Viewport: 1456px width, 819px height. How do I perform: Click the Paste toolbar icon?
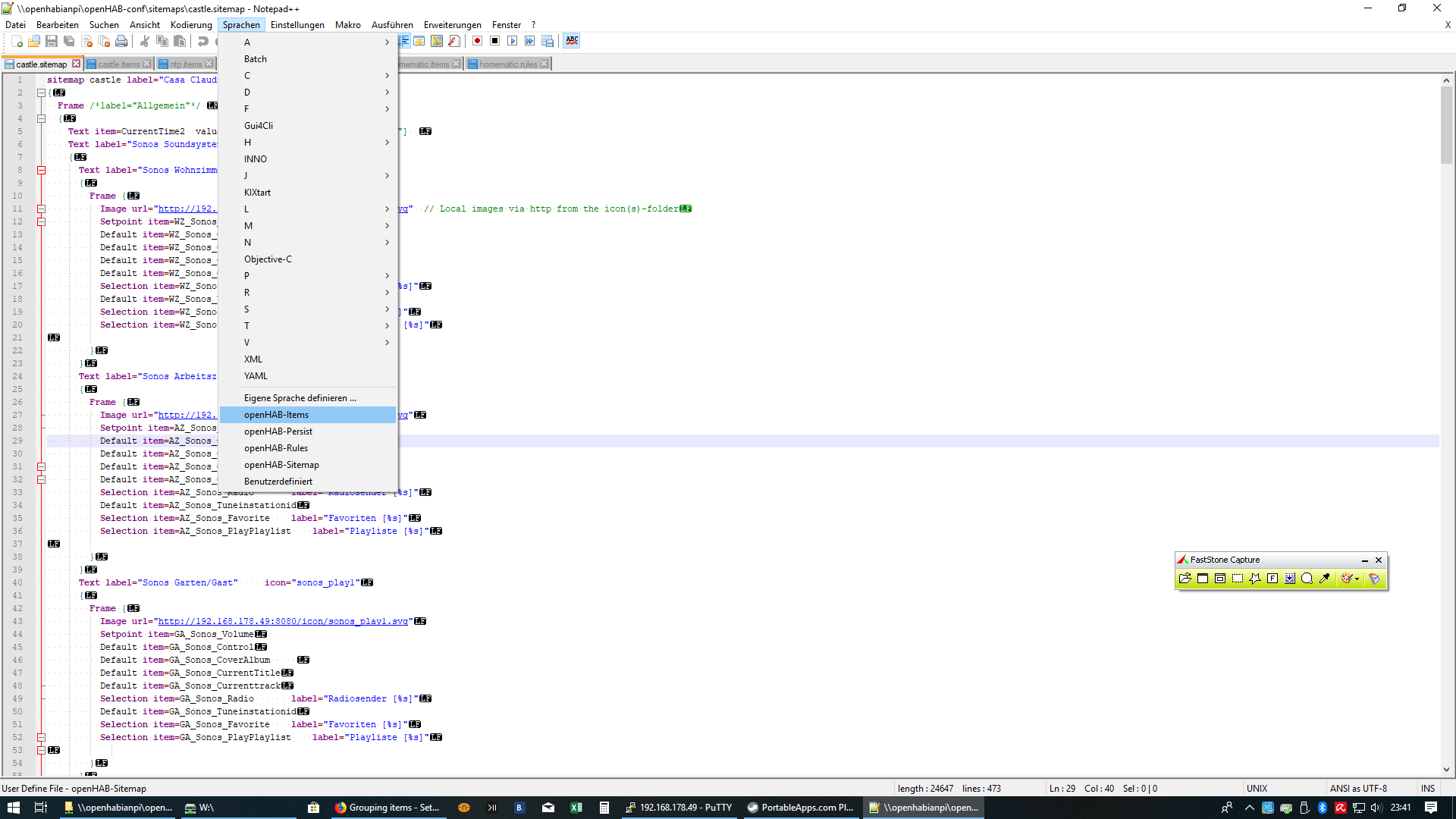(179, 42)
